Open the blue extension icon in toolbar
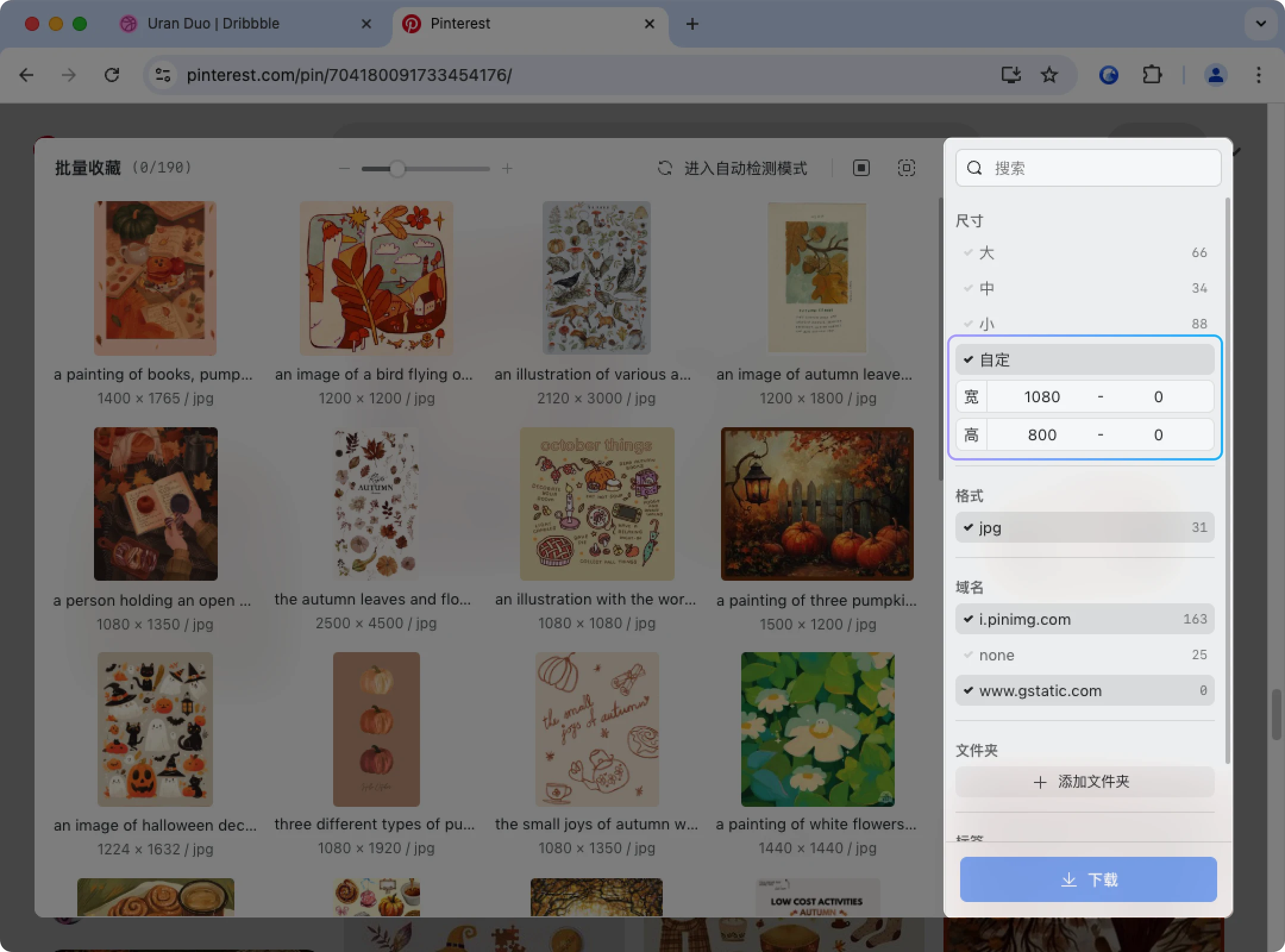The height and width of the screenshot is (952, 1285). point(1108,75)
